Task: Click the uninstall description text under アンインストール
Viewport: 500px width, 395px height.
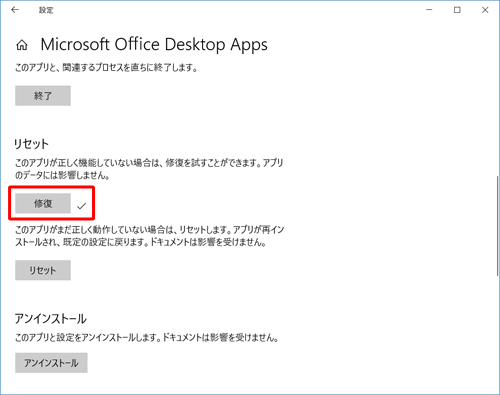Action: [x=147, y=338]
